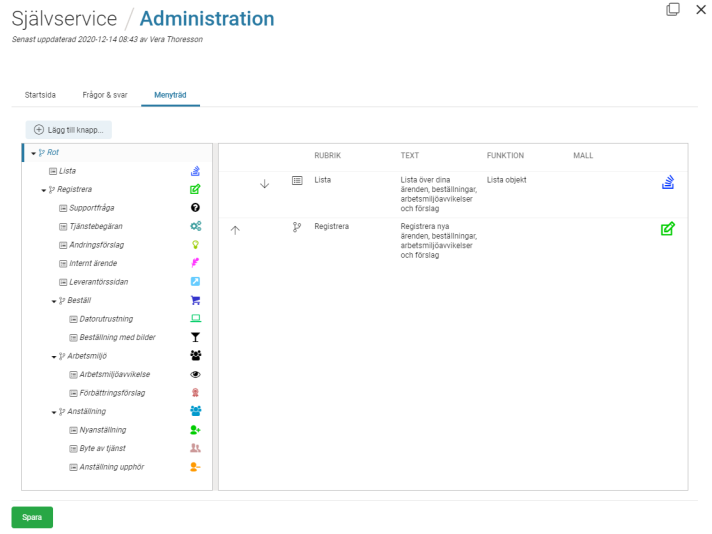
Task: Collapse the Anställning tree branch
Action: [53, 411]
